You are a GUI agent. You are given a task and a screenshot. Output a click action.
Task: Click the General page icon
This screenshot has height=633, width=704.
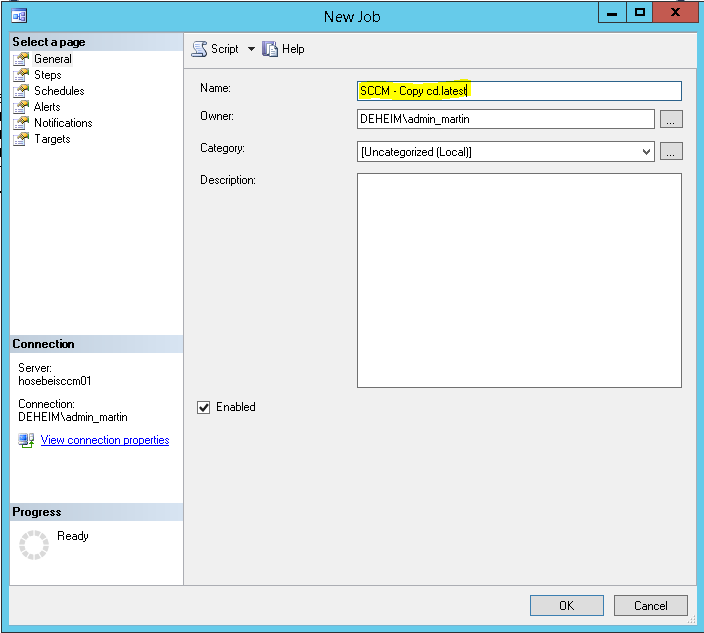click(x=21, y=59)
